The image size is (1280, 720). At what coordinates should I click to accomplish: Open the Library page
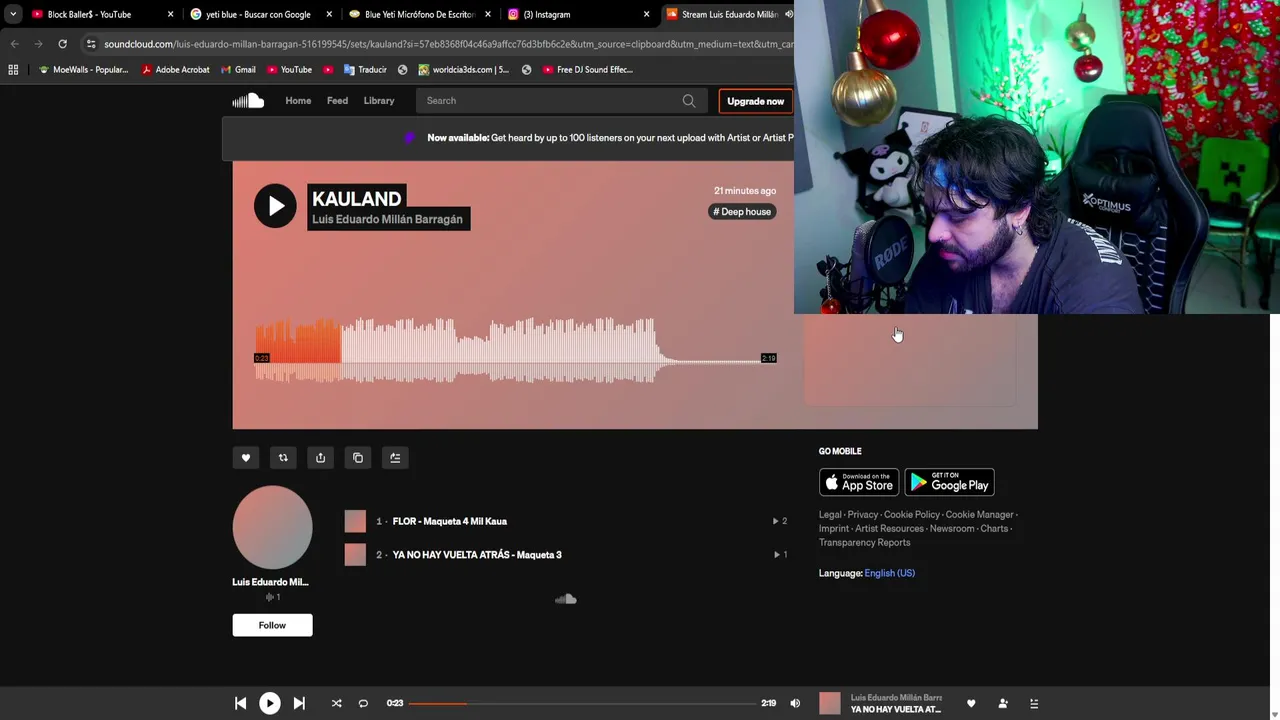click(379, 101)
